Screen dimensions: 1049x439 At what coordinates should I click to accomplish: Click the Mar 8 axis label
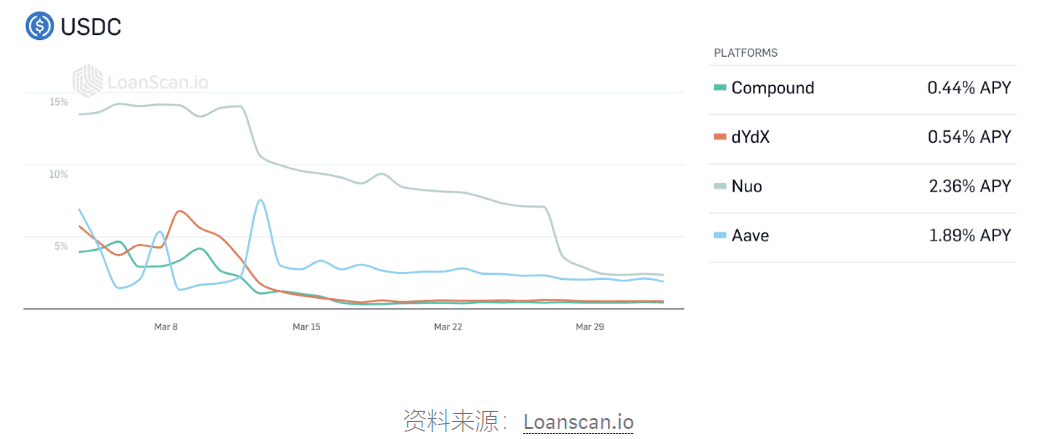tap(166, 327)
